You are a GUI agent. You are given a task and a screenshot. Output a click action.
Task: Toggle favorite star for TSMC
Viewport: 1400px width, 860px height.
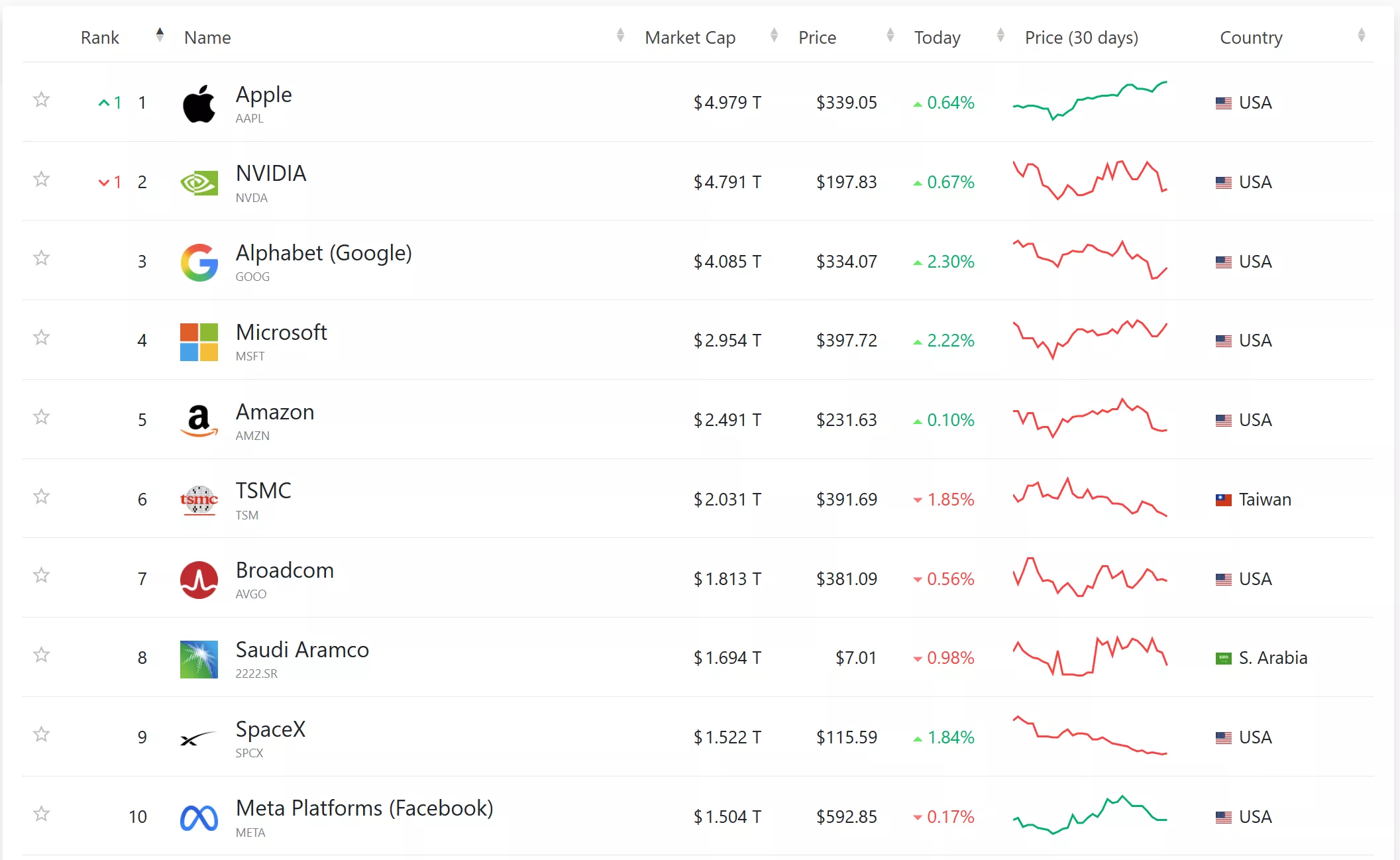point(42,496)
